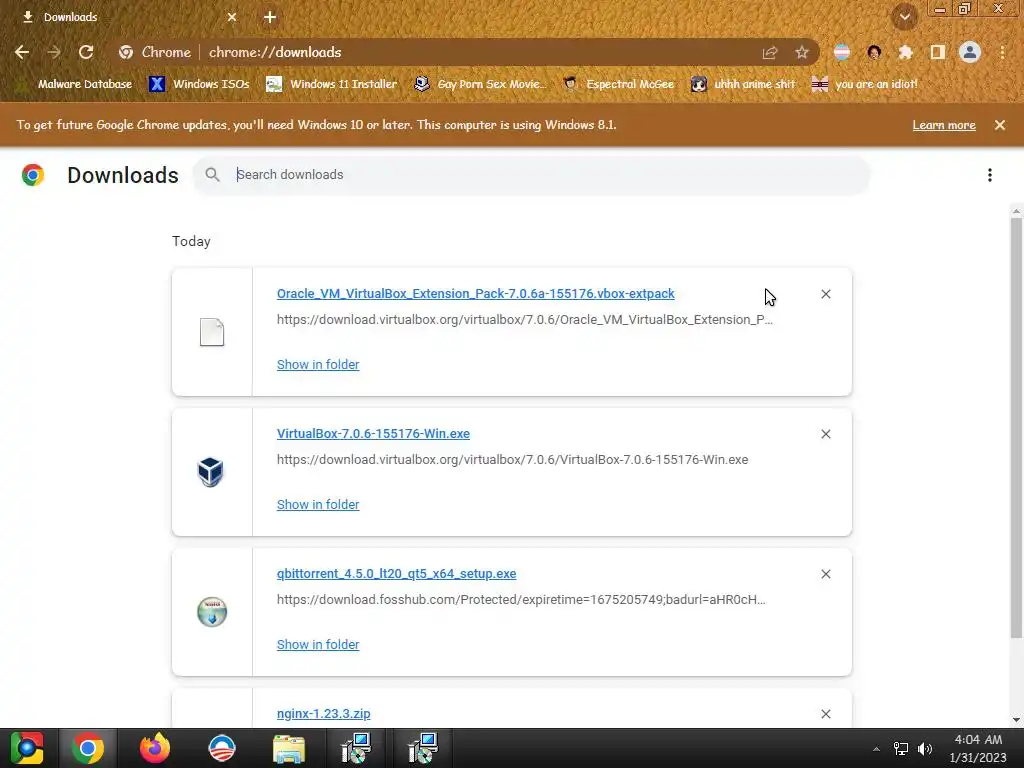Click the second installer icon in taskbar

tap(423, 748)
